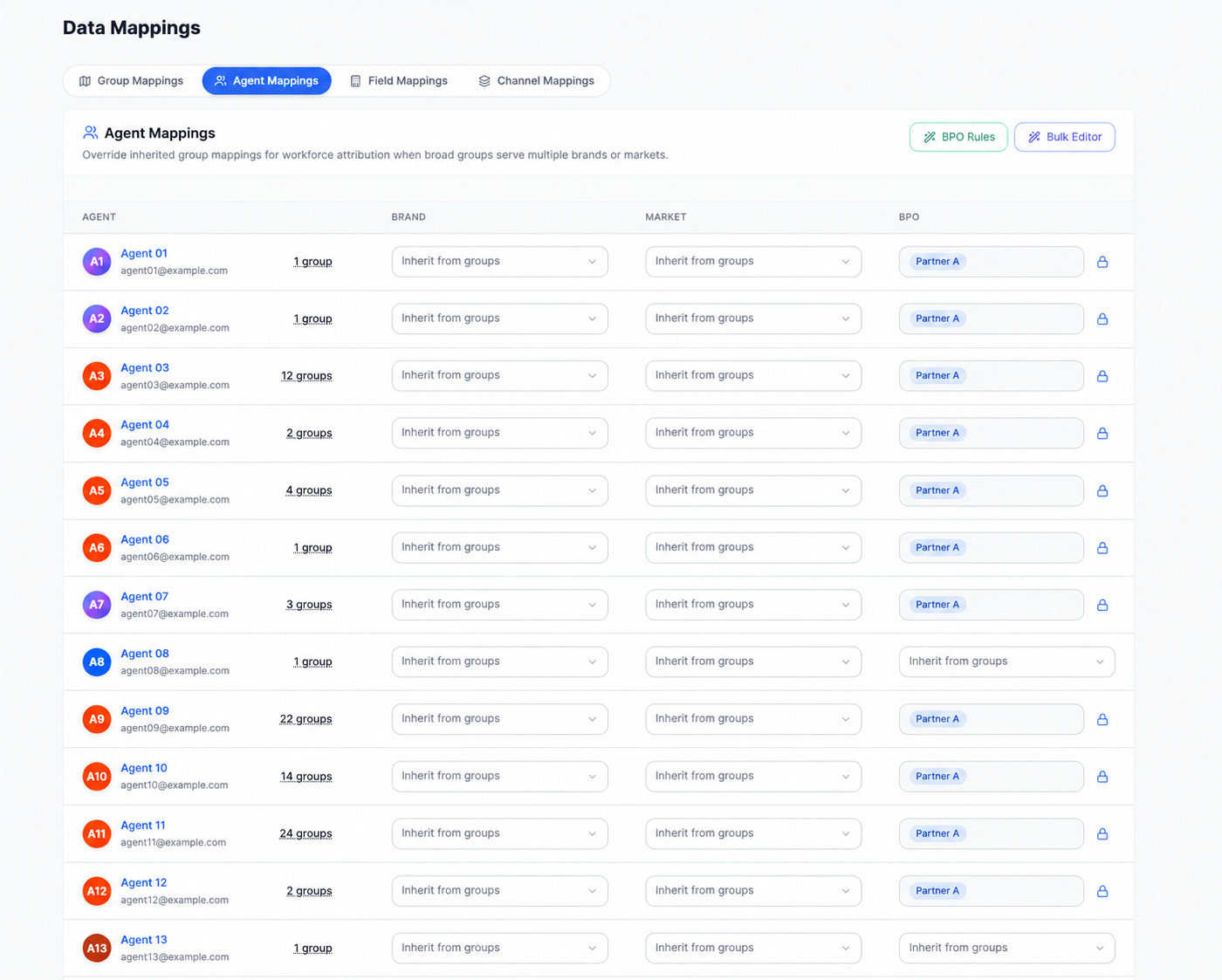Viewport: 1222px width, 980px height.
Task: Open the Brand dropdown for Agent 12
Action: tap(499, 891)
